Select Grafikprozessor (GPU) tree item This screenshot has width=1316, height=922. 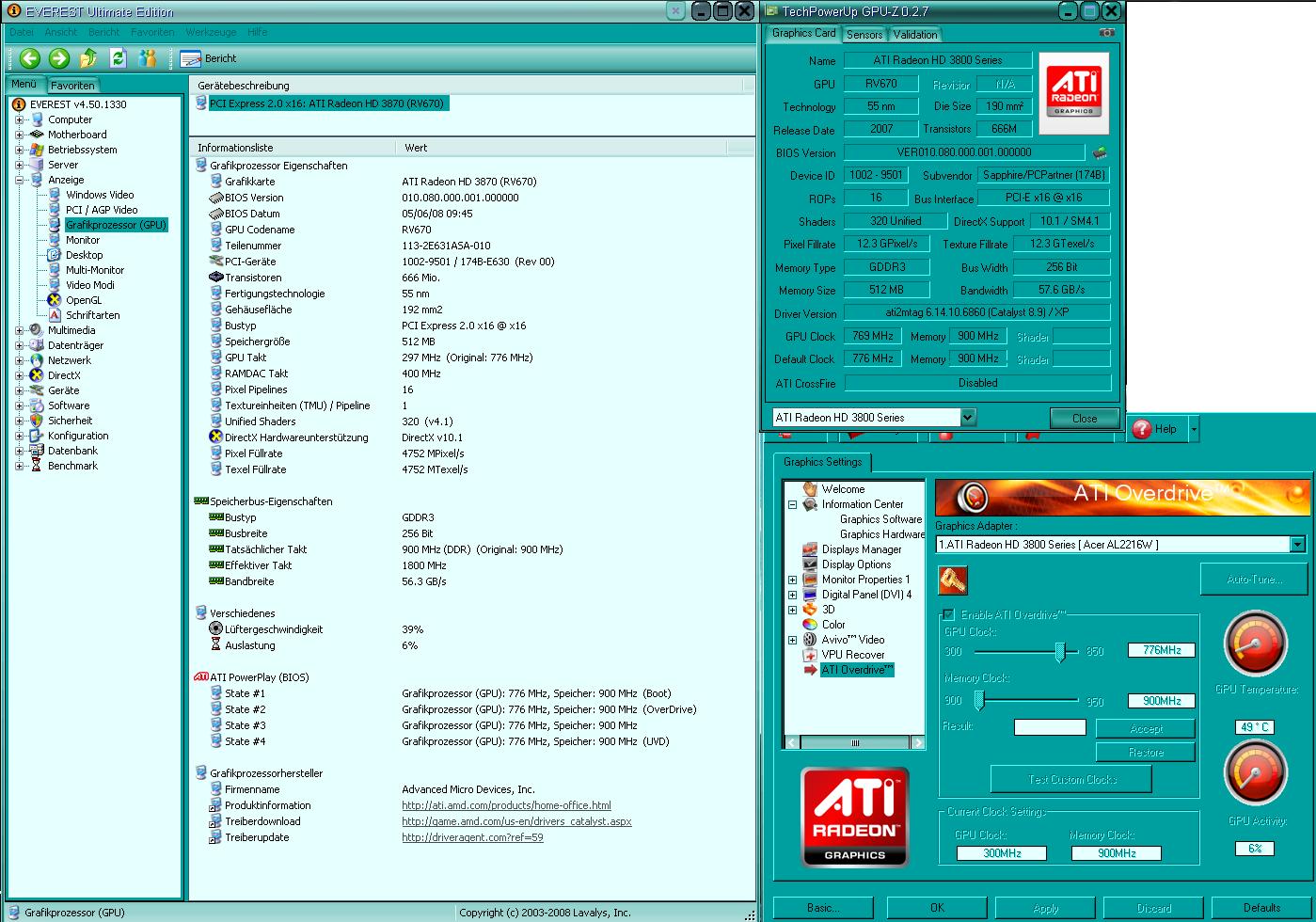pos(116,225)
